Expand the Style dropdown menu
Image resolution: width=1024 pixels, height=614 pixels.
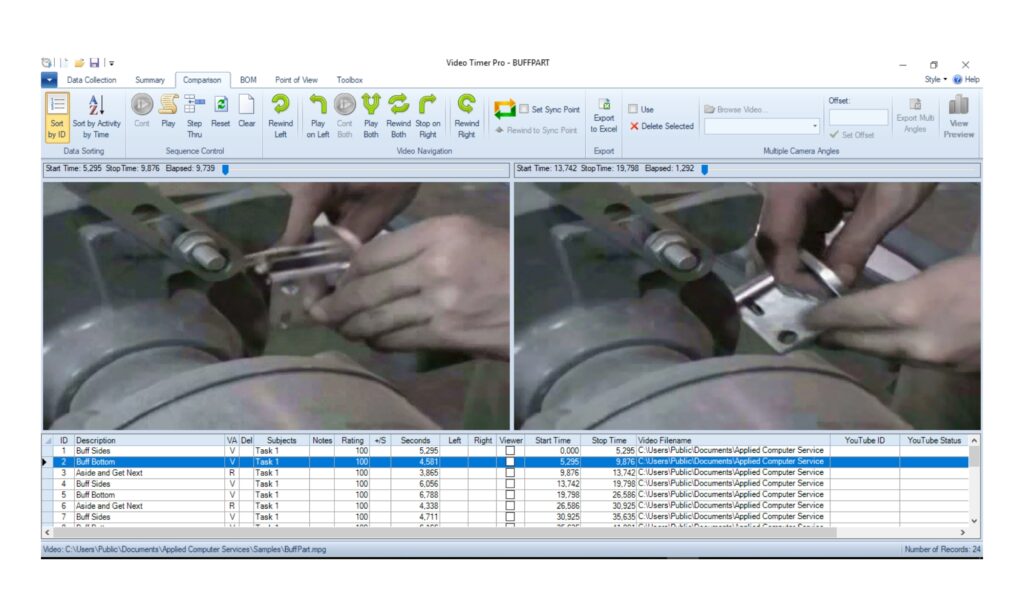pos(936,79)
